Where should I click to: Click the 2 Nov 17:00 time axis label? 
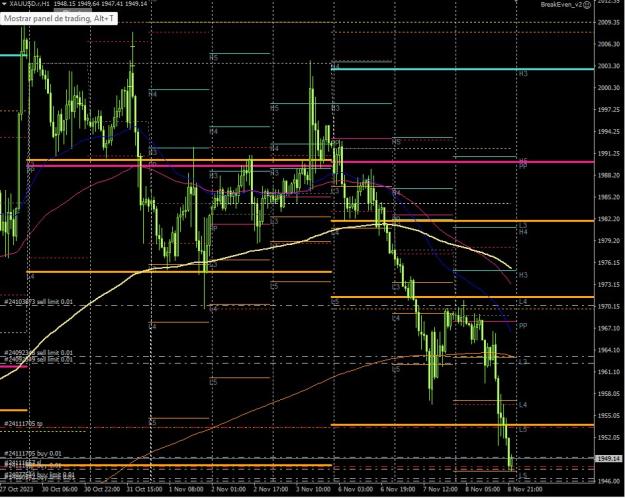click(x=271, y=489)
